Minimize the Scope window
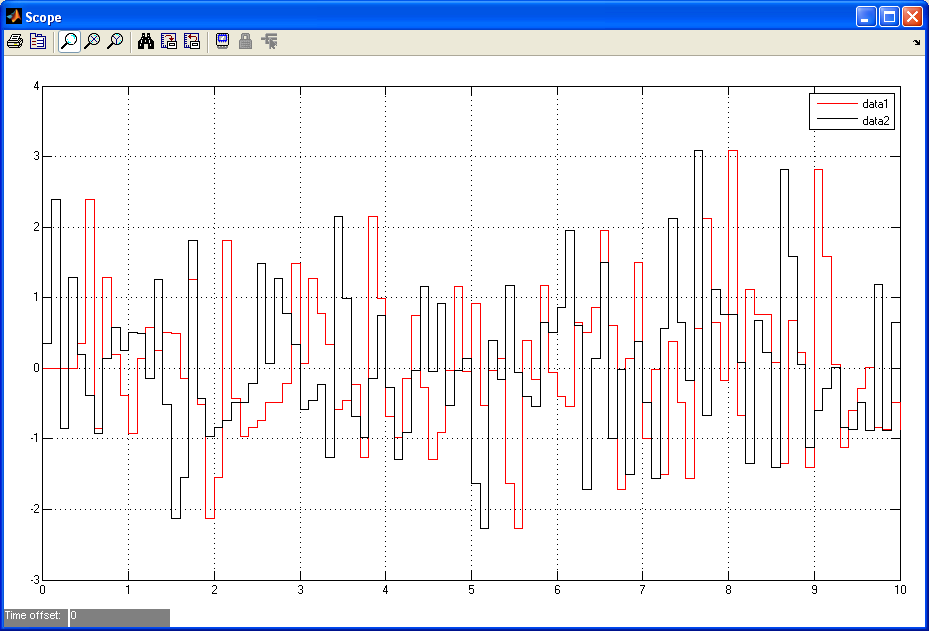Screen dimensions: 929x631 [866, 17]
